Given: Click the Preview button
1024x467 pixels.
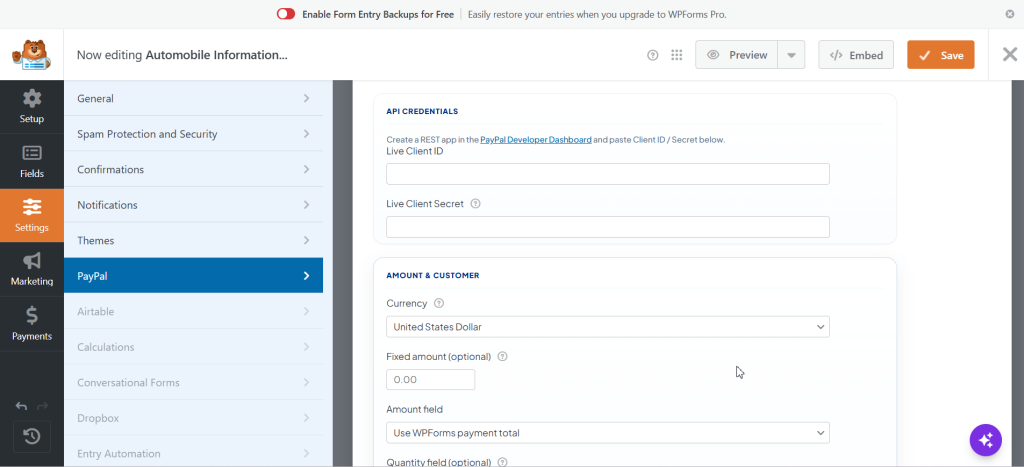Looking at the screenshot, I should tap(737, 55).
